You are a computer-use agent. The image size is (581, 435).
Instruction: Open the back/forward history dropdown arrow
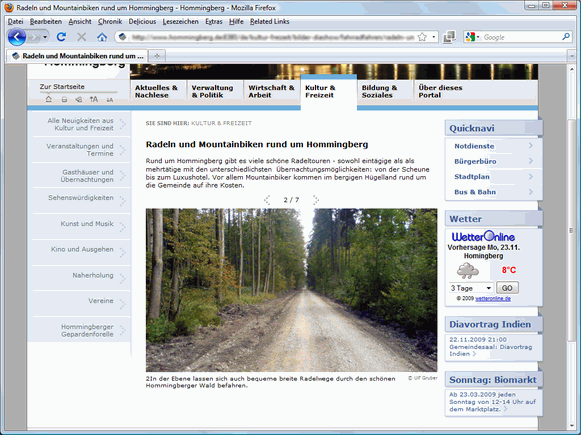point(45,37)
